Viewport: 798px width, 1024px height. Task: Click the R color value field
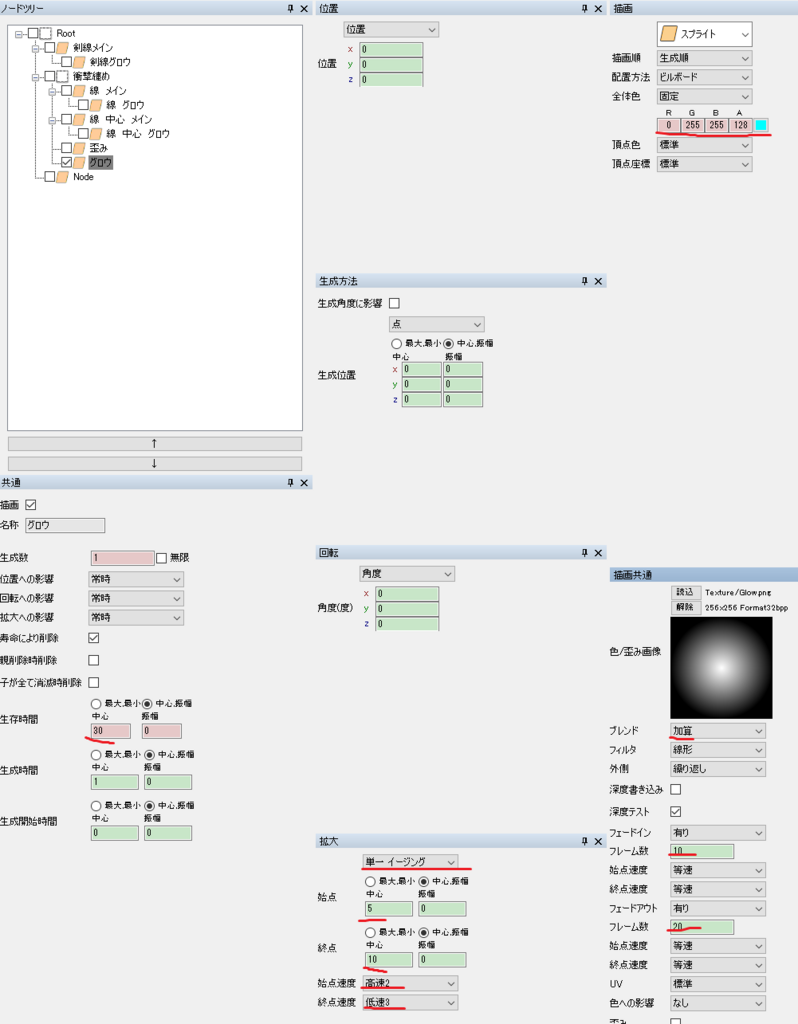tap(669, 125)
